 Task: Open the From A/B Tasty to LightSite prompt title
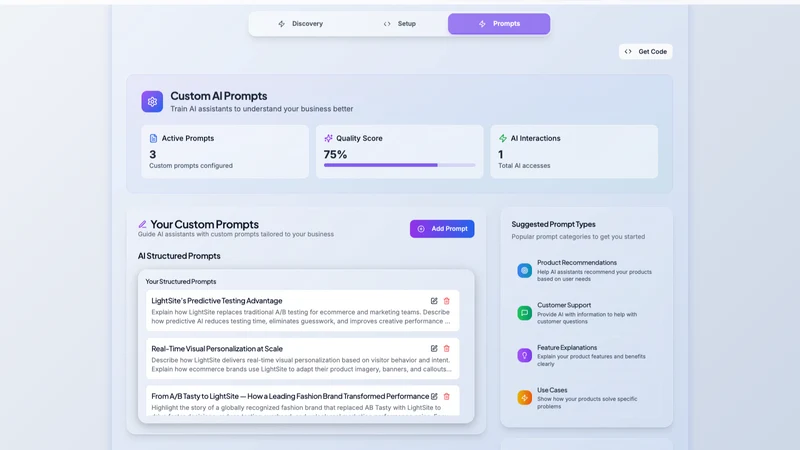pyautogui.click(x=290, y=396)
